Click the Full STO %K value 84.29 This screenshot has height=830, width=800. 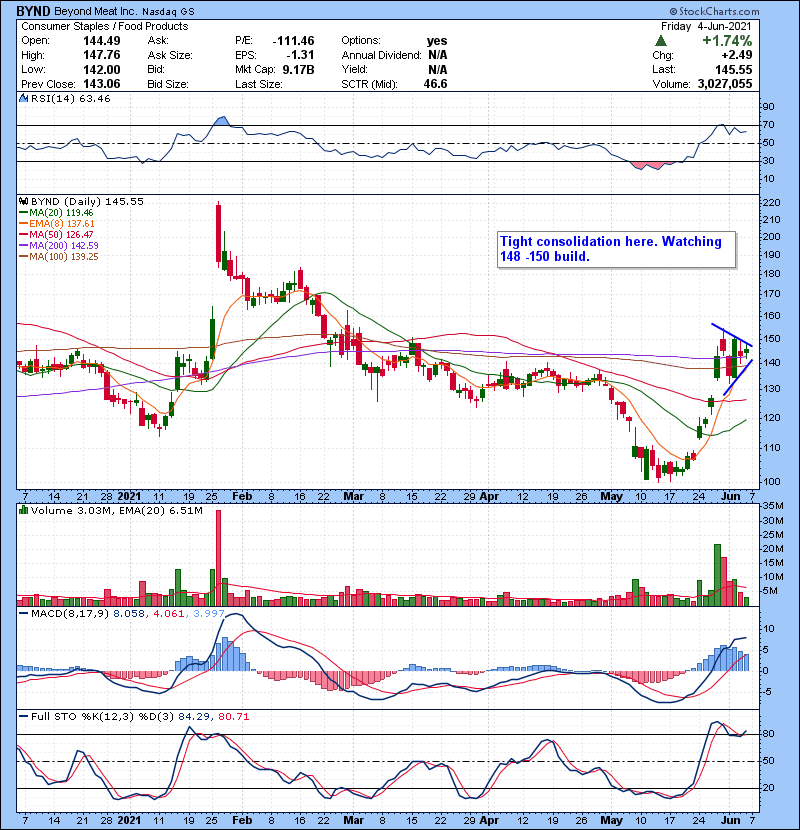193,716
